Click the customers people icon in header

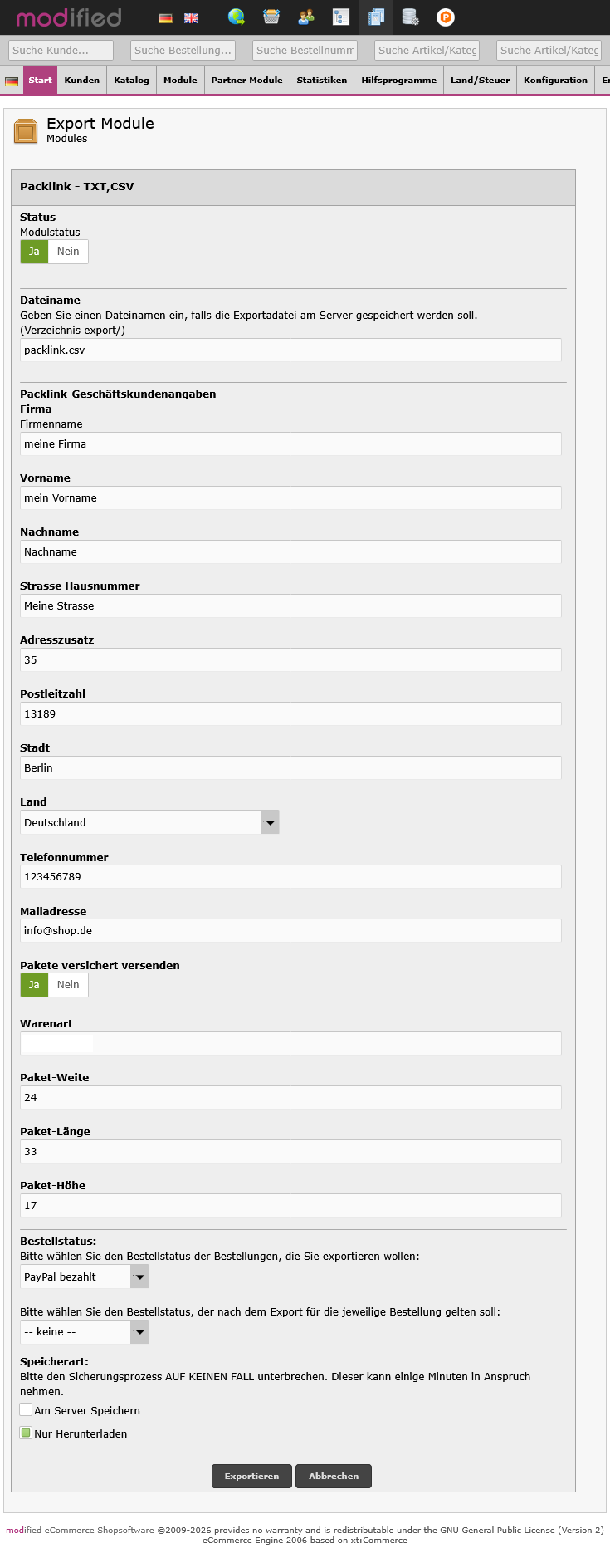tap(306, 17)
